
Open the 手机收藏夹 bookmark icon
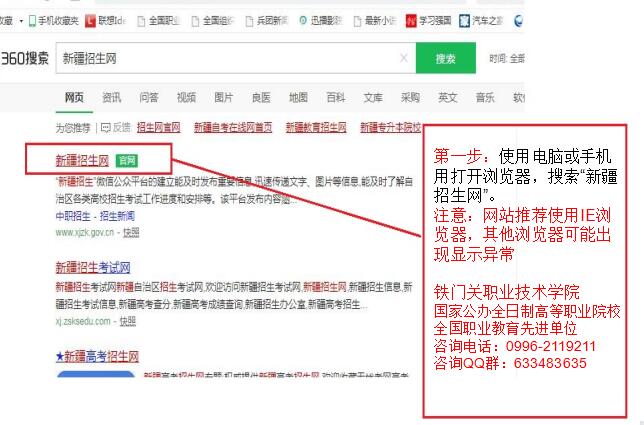coord(33,20)
